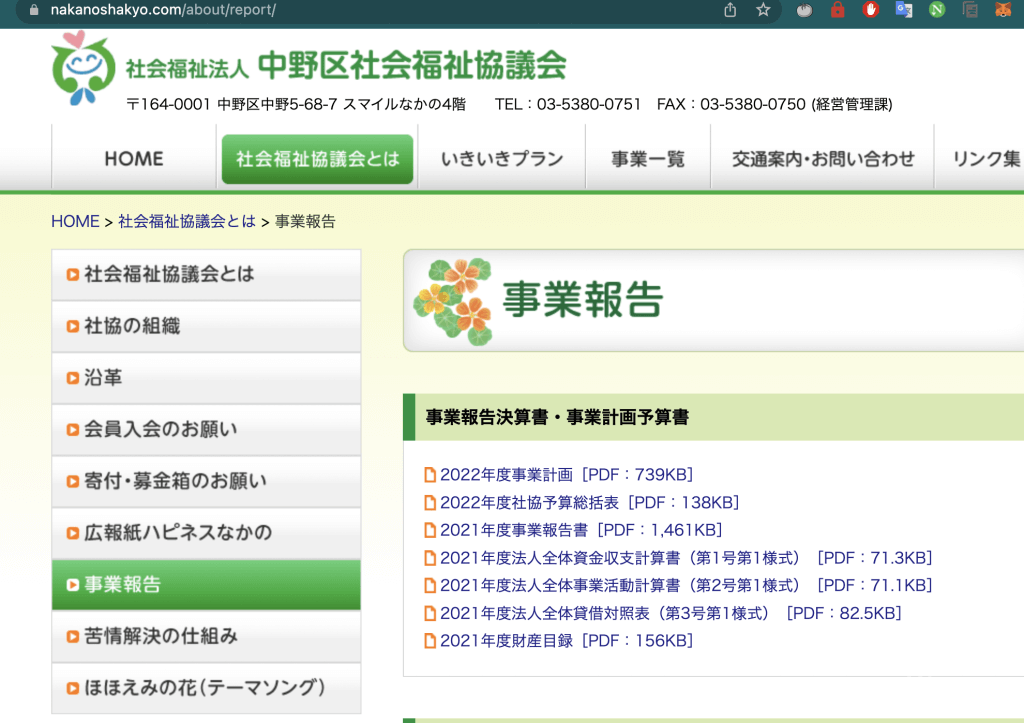Click the red stop-hand ad blocker icon
This screenshot has height=723, width=1024.
point(870,10)
